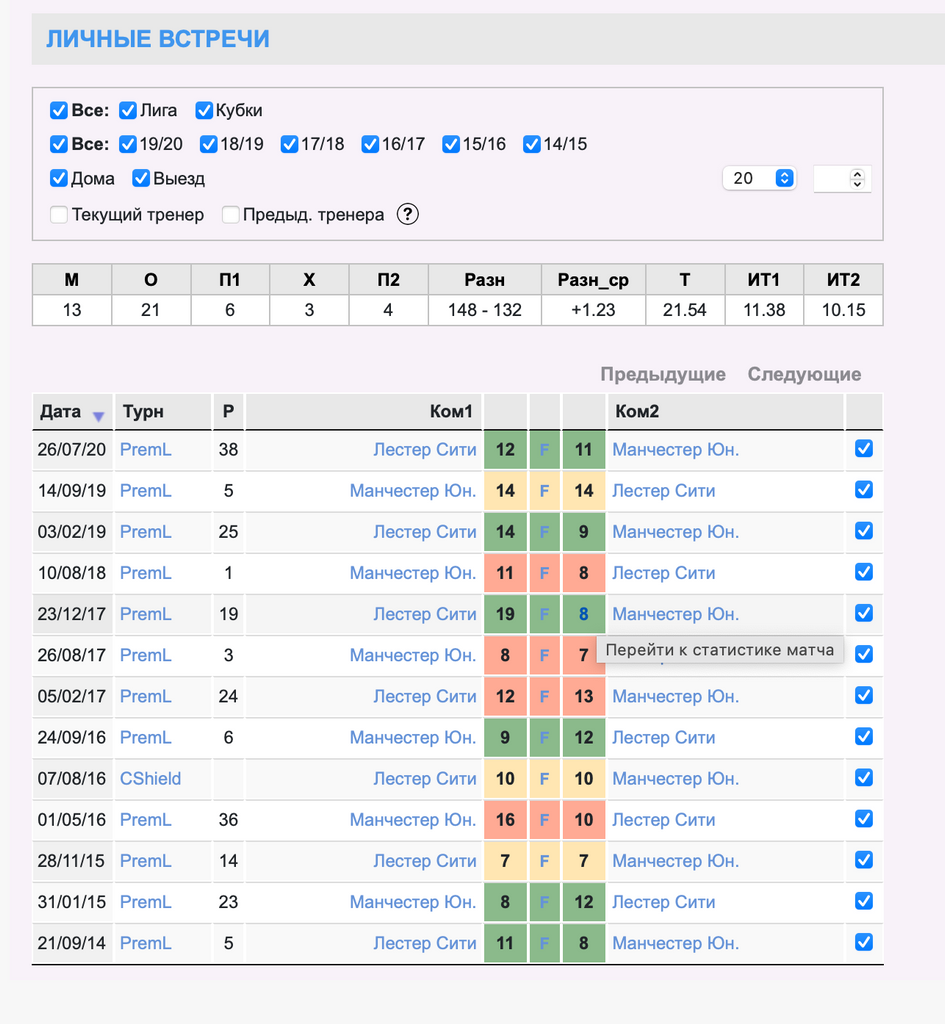Open F stats for 07/08/16 CShield match
The height and width of the screenshot is (1024, 945).
545,779
